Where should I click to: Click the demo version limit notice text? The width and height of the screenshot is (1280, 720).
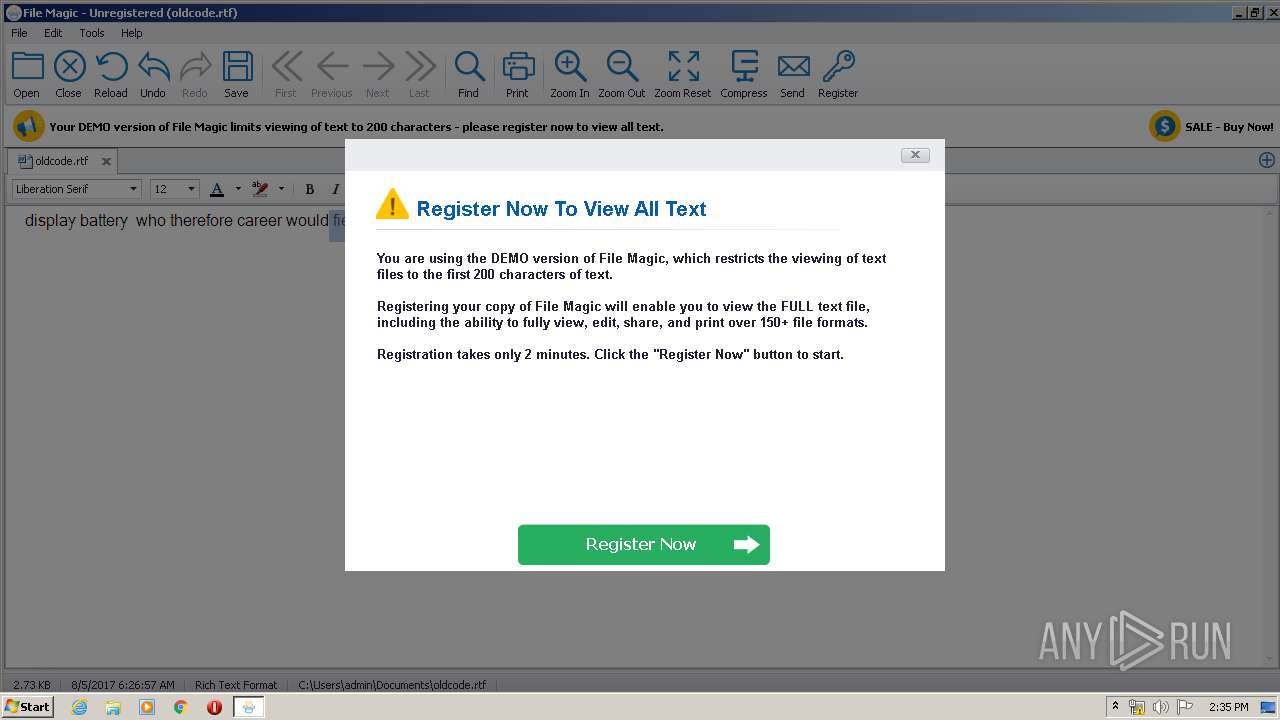tap(356, 127)
